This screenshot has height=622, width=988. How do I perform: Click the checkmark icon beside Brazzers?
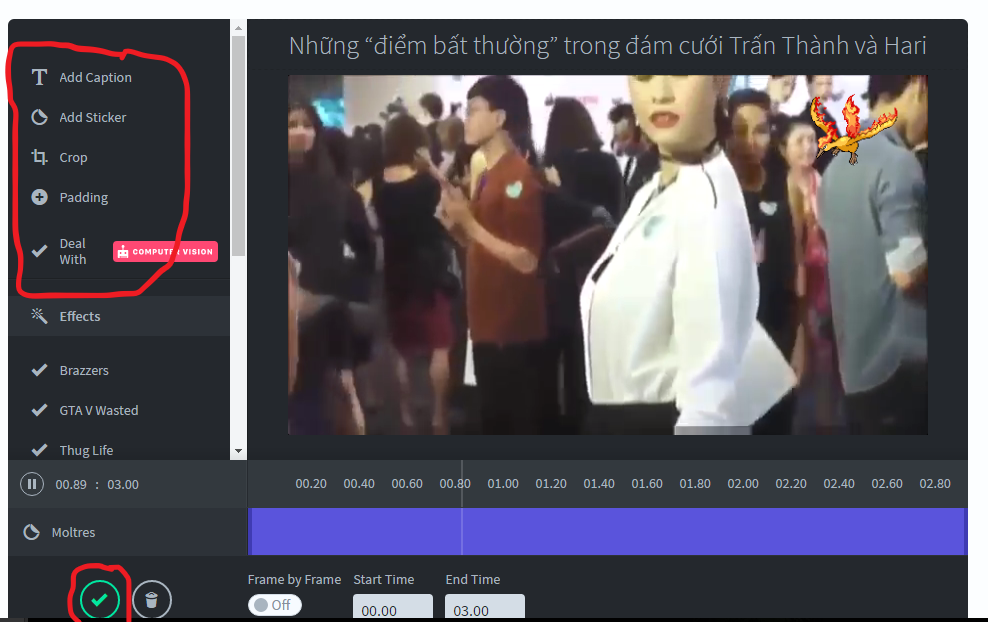tap(39, 370)
